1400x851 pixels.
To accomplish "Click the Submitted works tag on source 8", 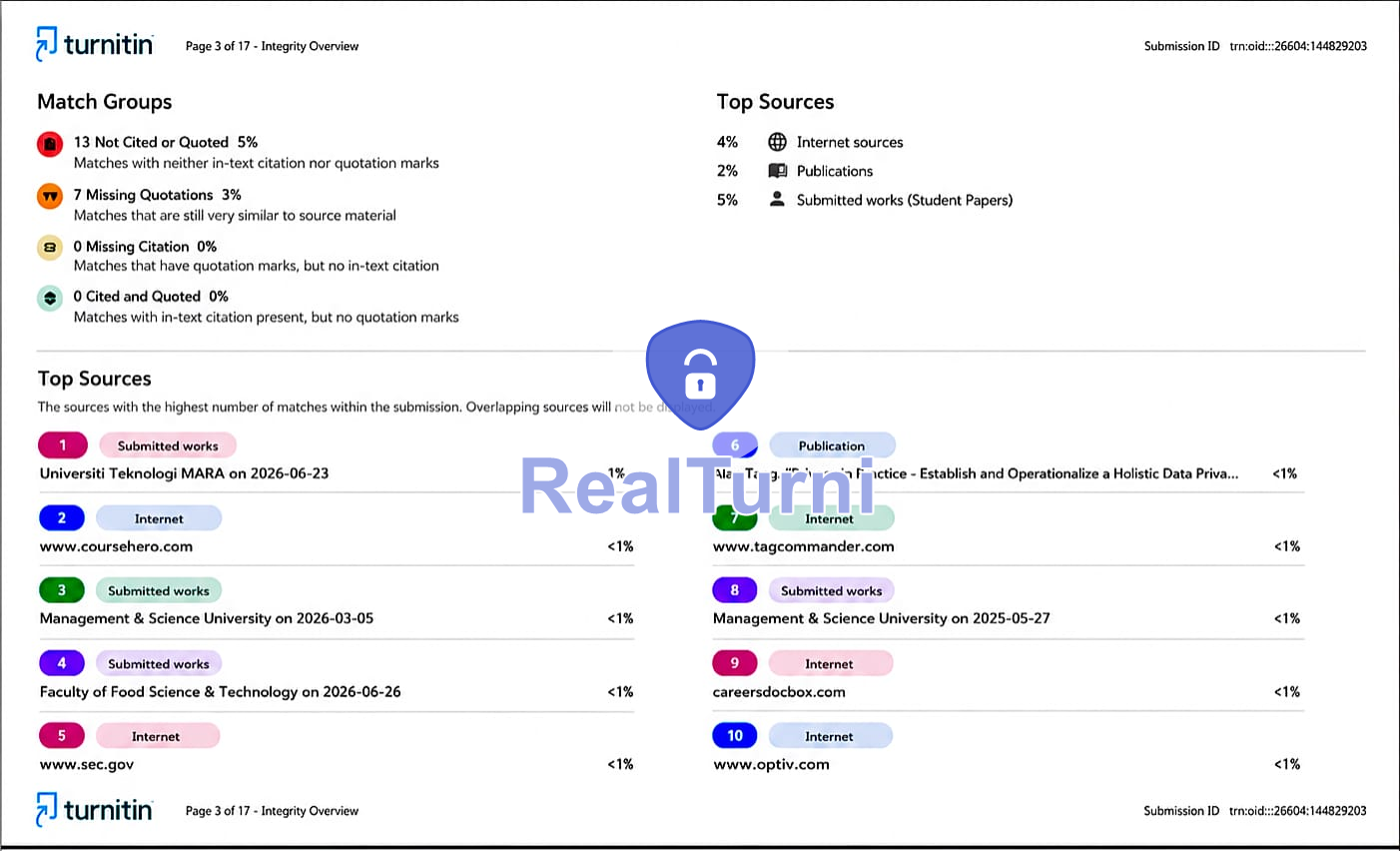I will tap(832, 590).
